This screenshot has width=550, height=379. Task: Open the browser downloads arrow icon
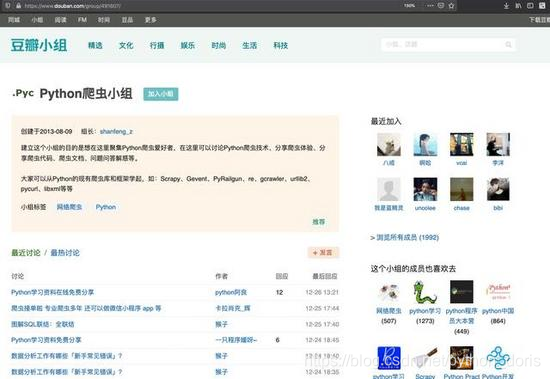(x=506, y=6)
